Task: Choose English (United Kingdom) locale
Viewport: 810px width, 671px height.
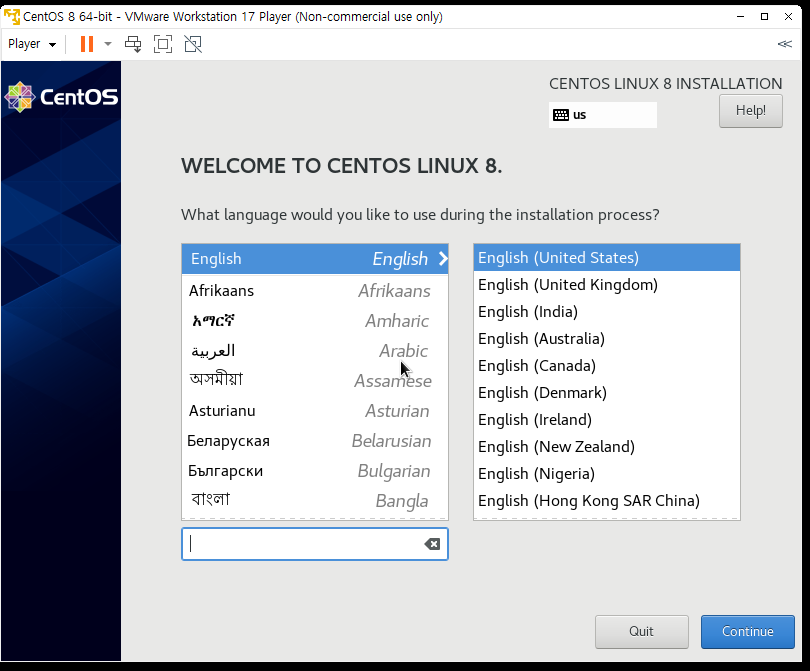Action: [606, 285]
